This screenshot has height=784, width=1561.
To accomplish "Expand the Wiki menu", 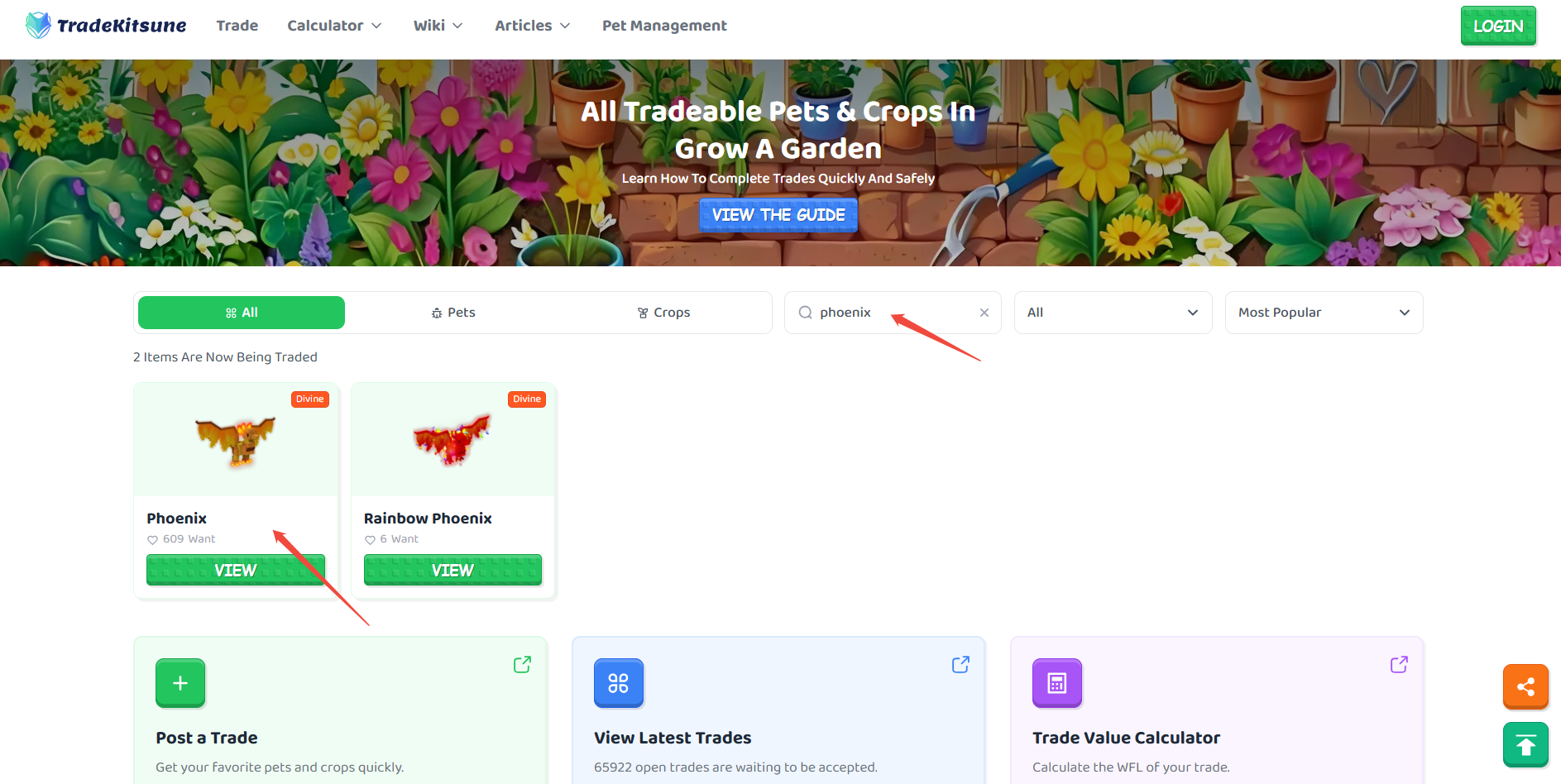I will (x=438, y=26).
